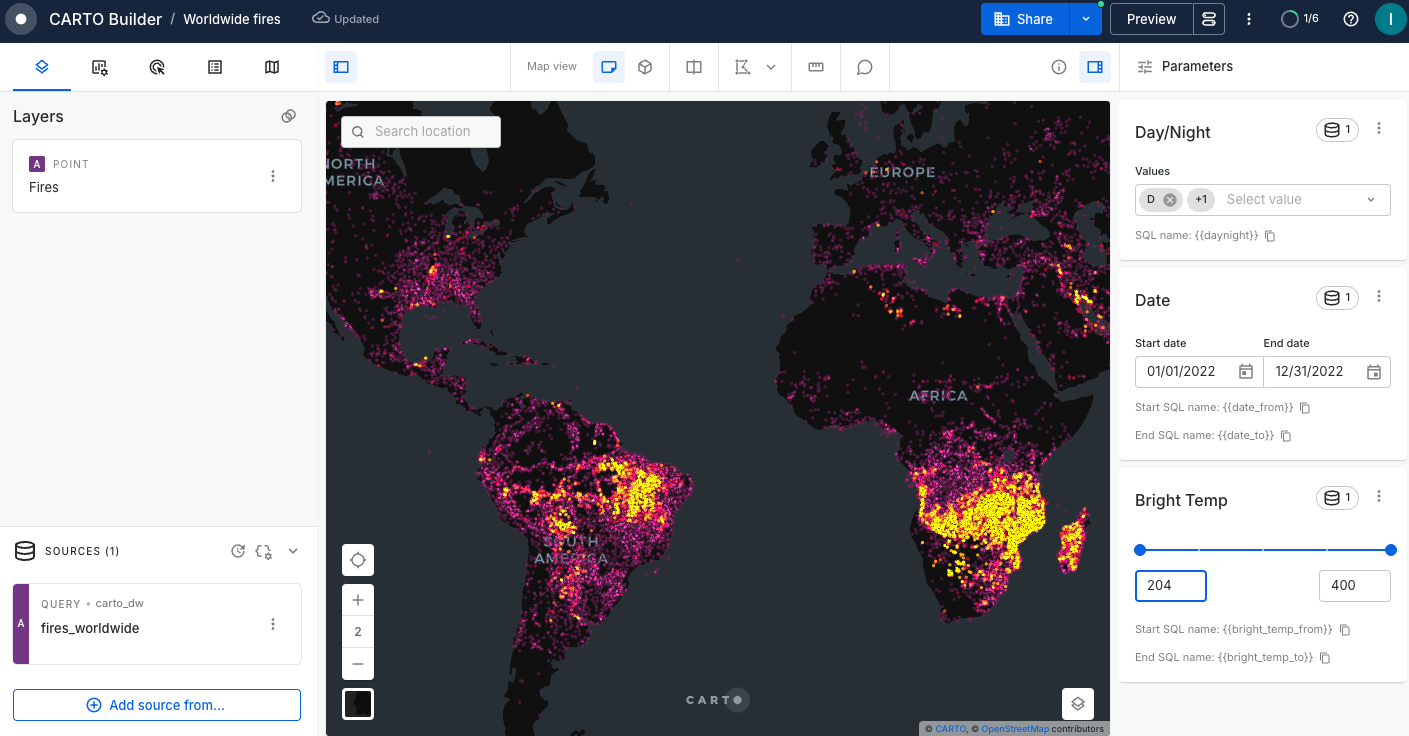Toggle the right parameters panel
Image resolution: width=1409 pixels, height=736 pixels.
pyautogui.click(x=1095, y=67)
